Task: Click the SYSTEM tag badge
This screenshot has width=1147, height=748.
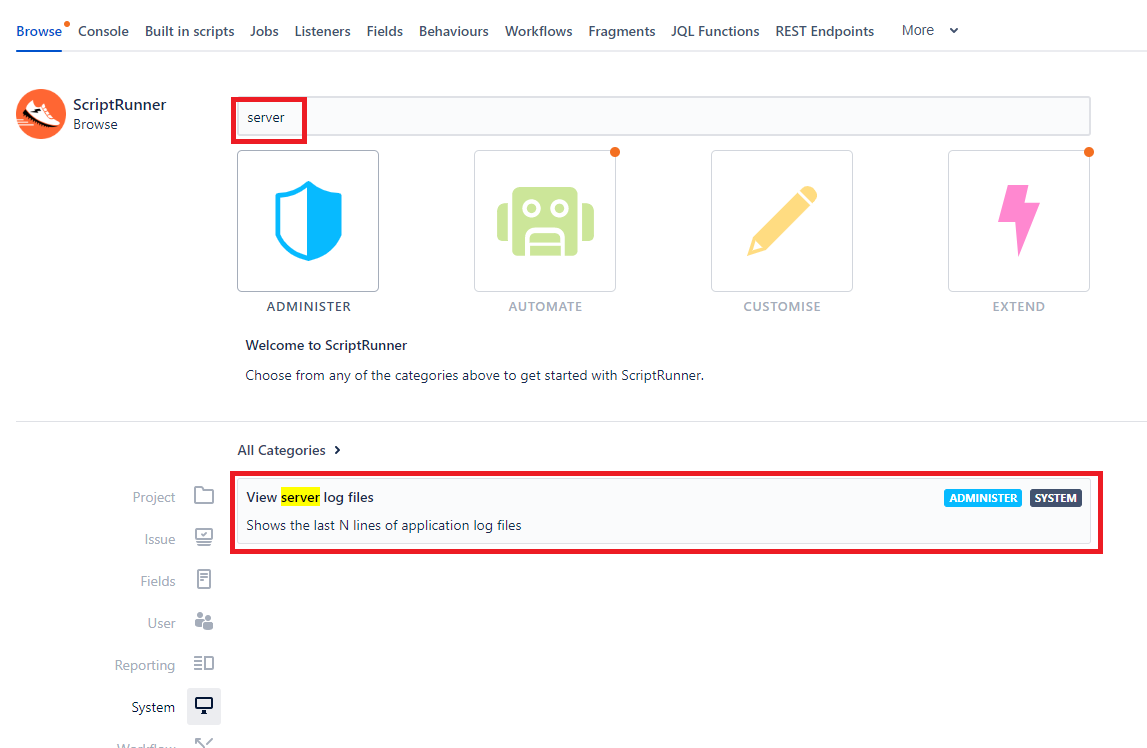Action: [x=1056, y=498]
